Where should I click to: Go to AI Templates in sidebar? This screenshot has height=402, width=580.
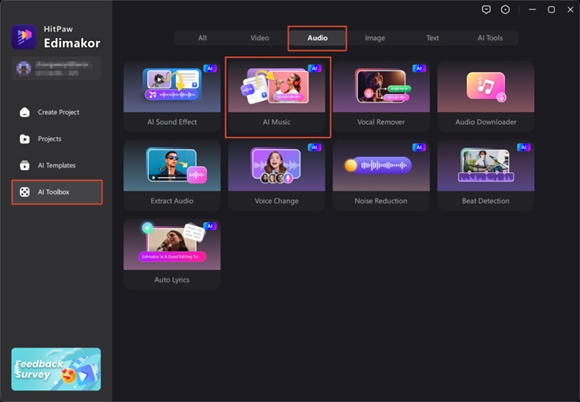57,165
